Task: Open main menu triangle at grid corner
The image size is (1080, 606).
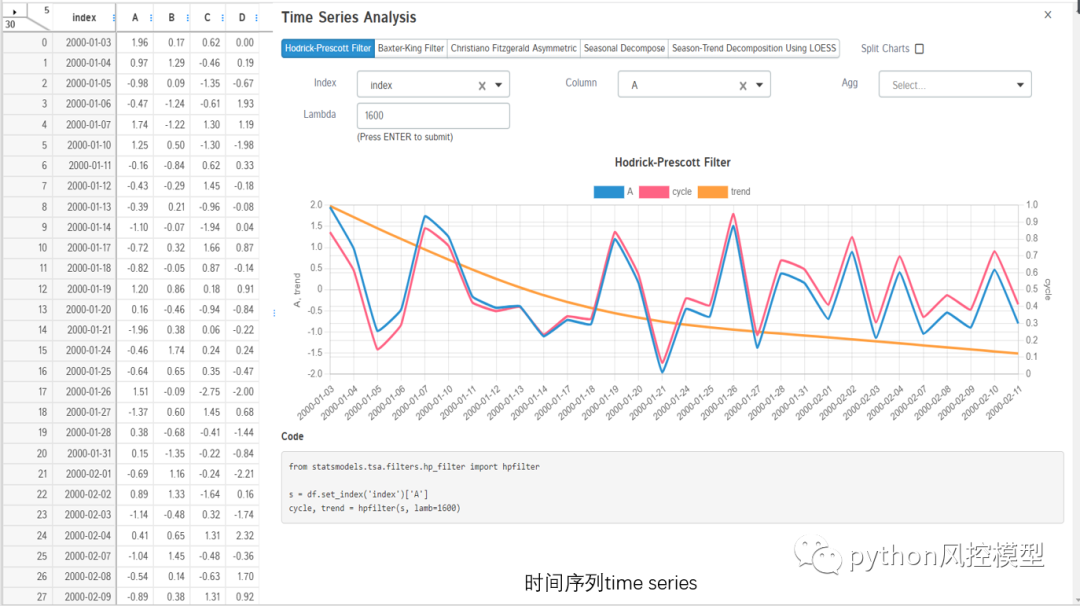Action: (x=14, y=11)
